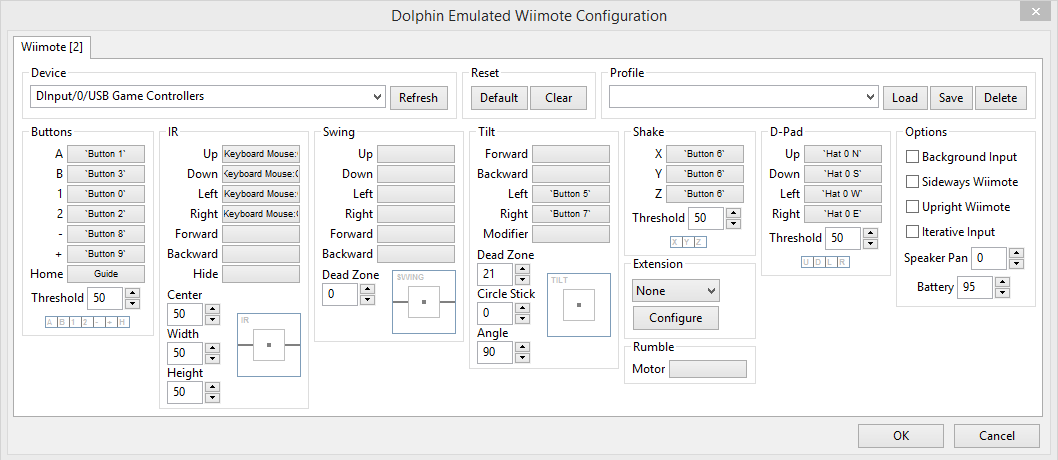This screenshot has height=460, width=1058.
Task: Remap the A button binding
Action: pos(106,153)
